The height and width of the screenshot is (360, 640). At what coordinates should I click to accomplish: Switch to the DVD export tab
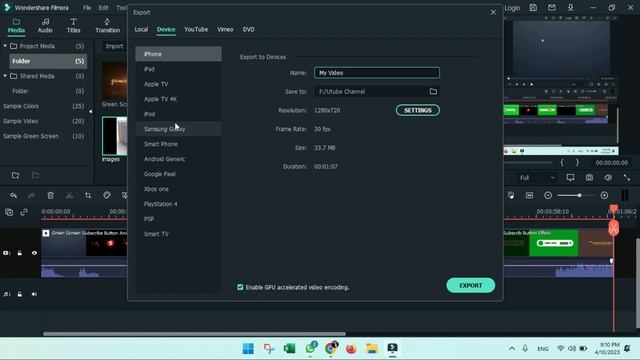[x=248, y=29]
